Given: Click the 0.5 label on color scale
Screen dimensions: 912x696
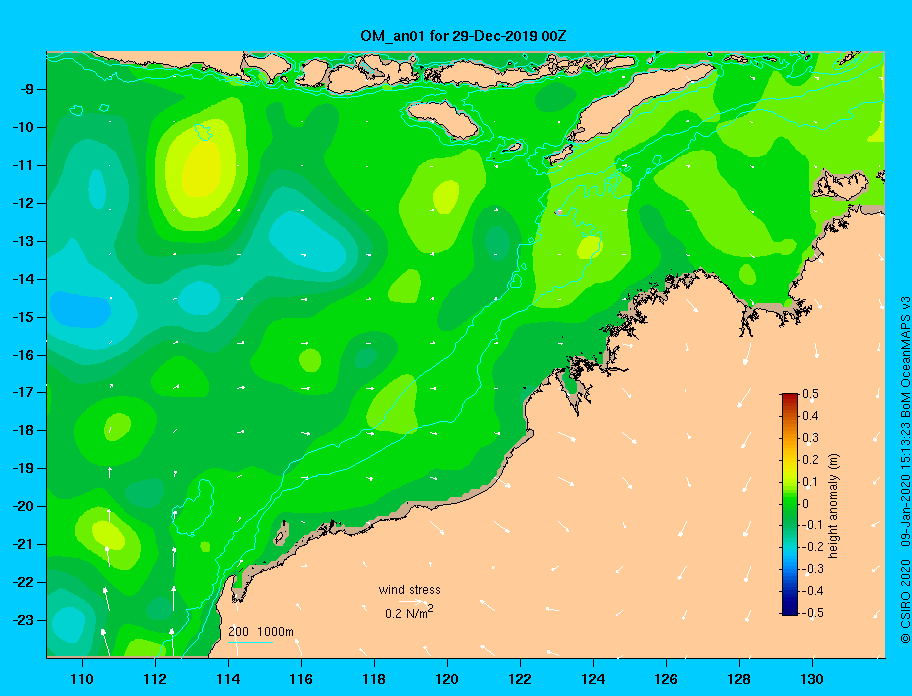Looking at the screenshot, I should 810,394.
